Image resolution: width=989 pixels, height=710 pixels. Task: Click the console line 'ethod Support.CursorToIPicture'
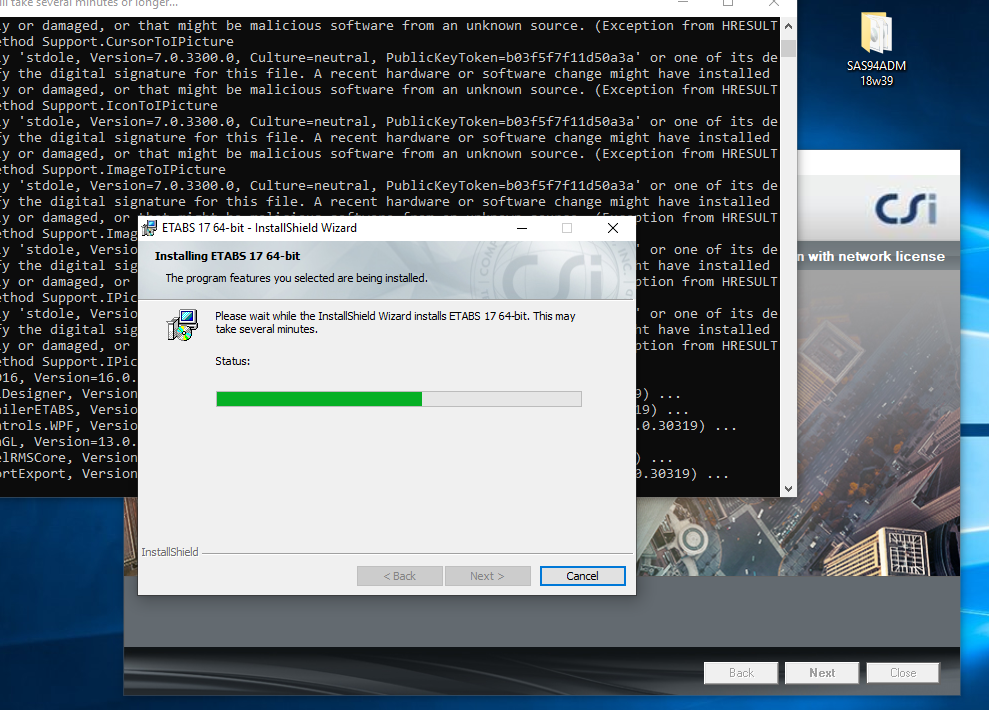117,42
